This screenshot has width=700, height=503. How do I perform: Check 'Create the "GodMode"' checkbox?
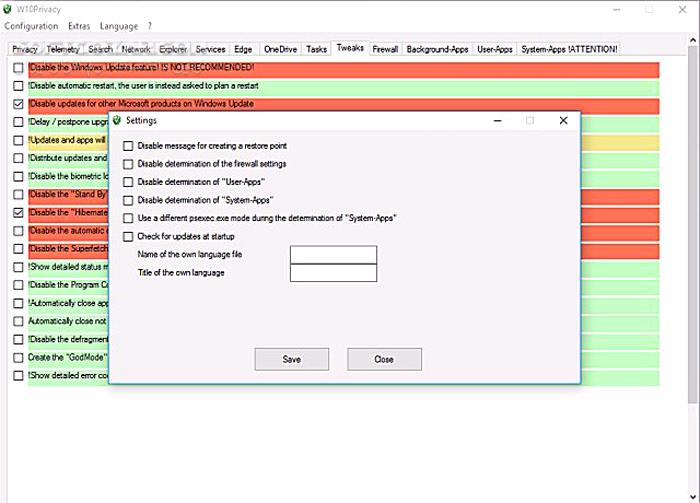tap(18, 358)
